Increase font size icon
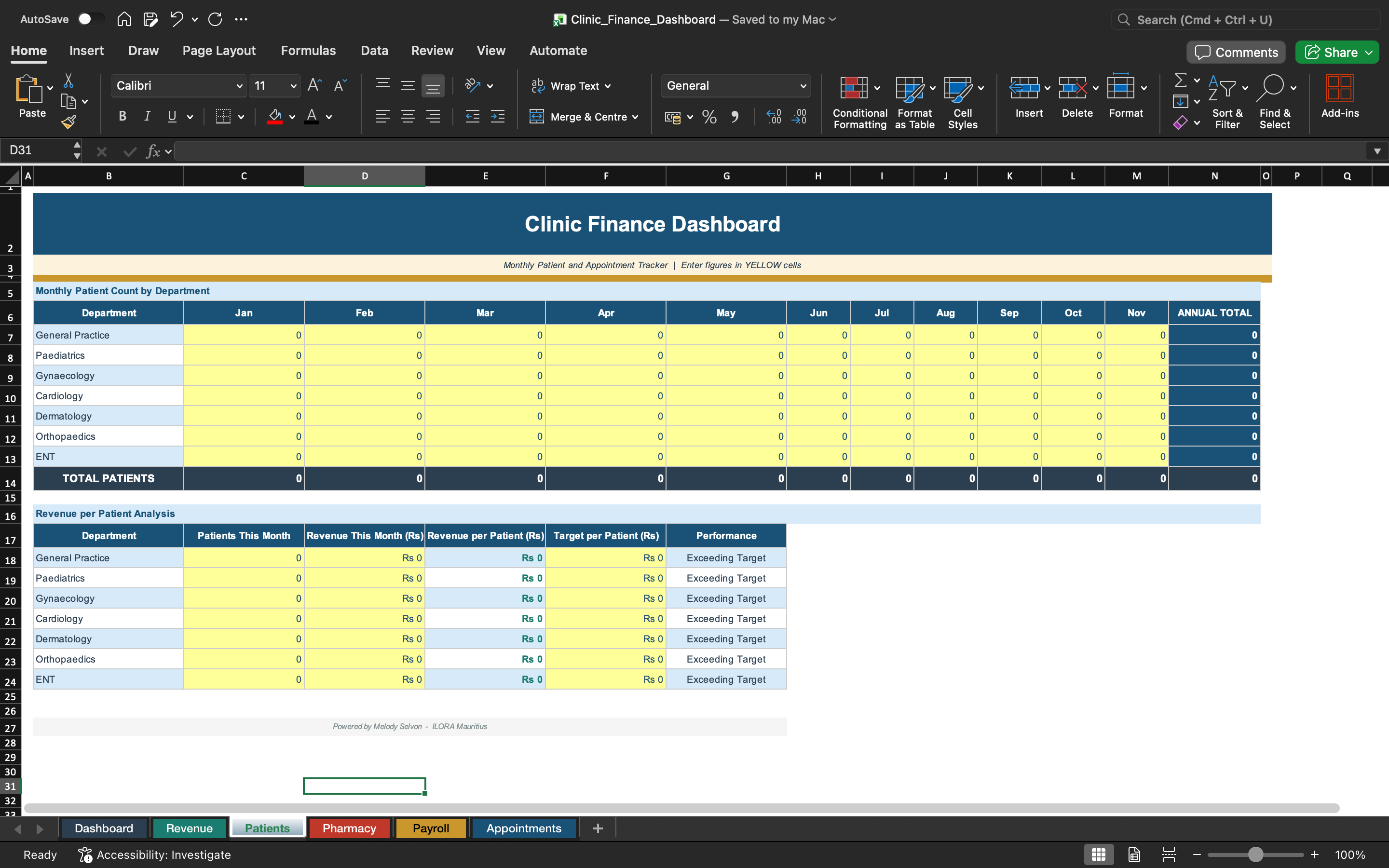The height and width of the screenshot is (868, 1389). point(314,85)
